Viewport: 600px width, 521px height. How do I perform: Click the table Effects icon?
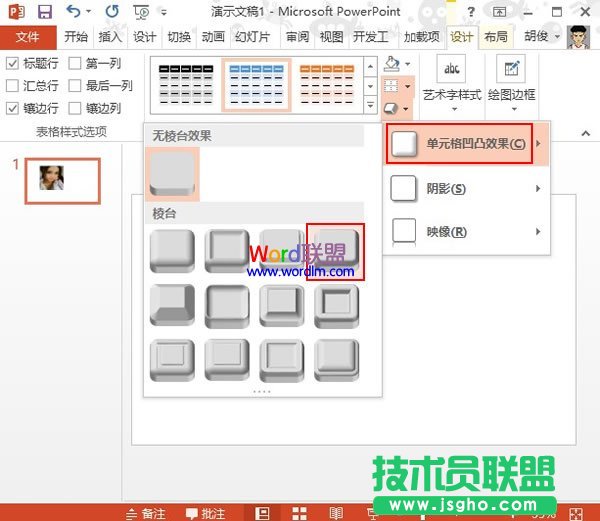(x=391, y=109)
